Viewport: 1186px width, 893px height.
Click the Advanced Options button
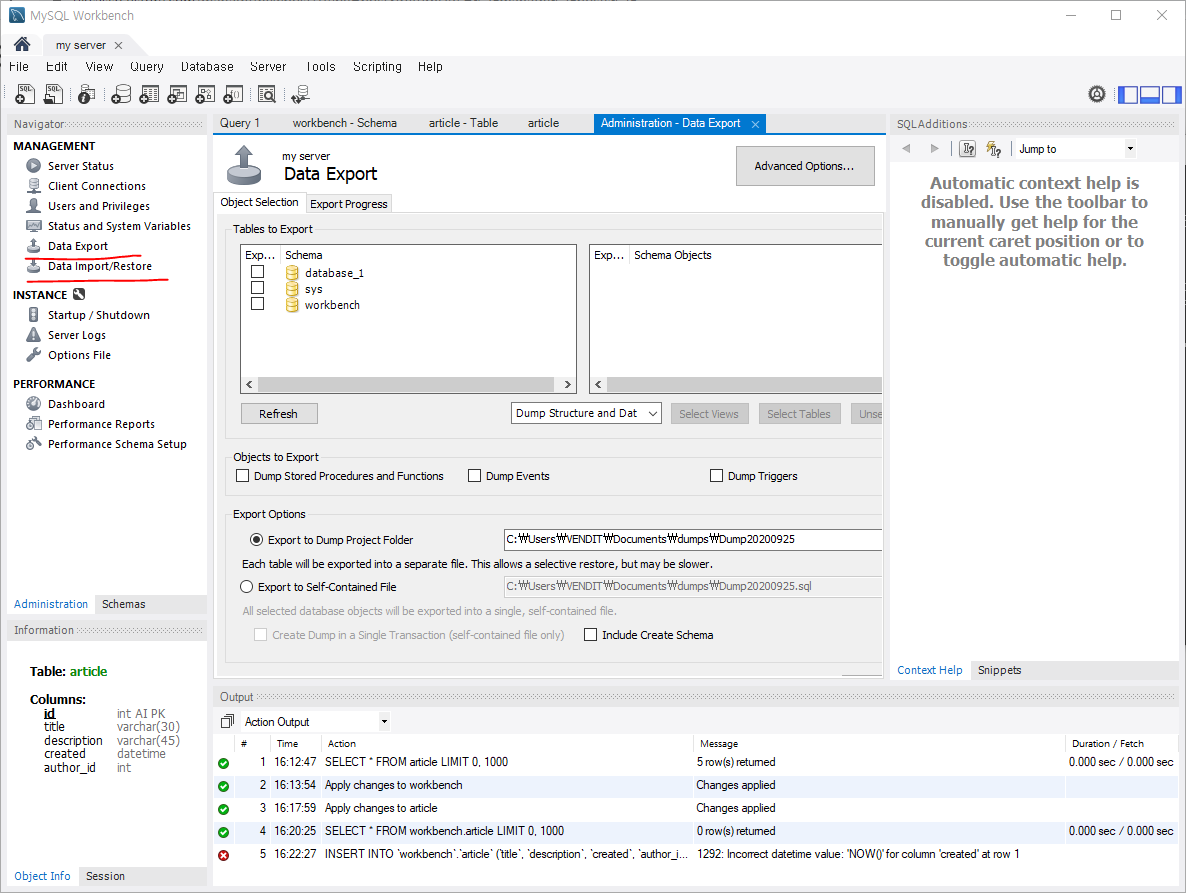tap(805, 166)
